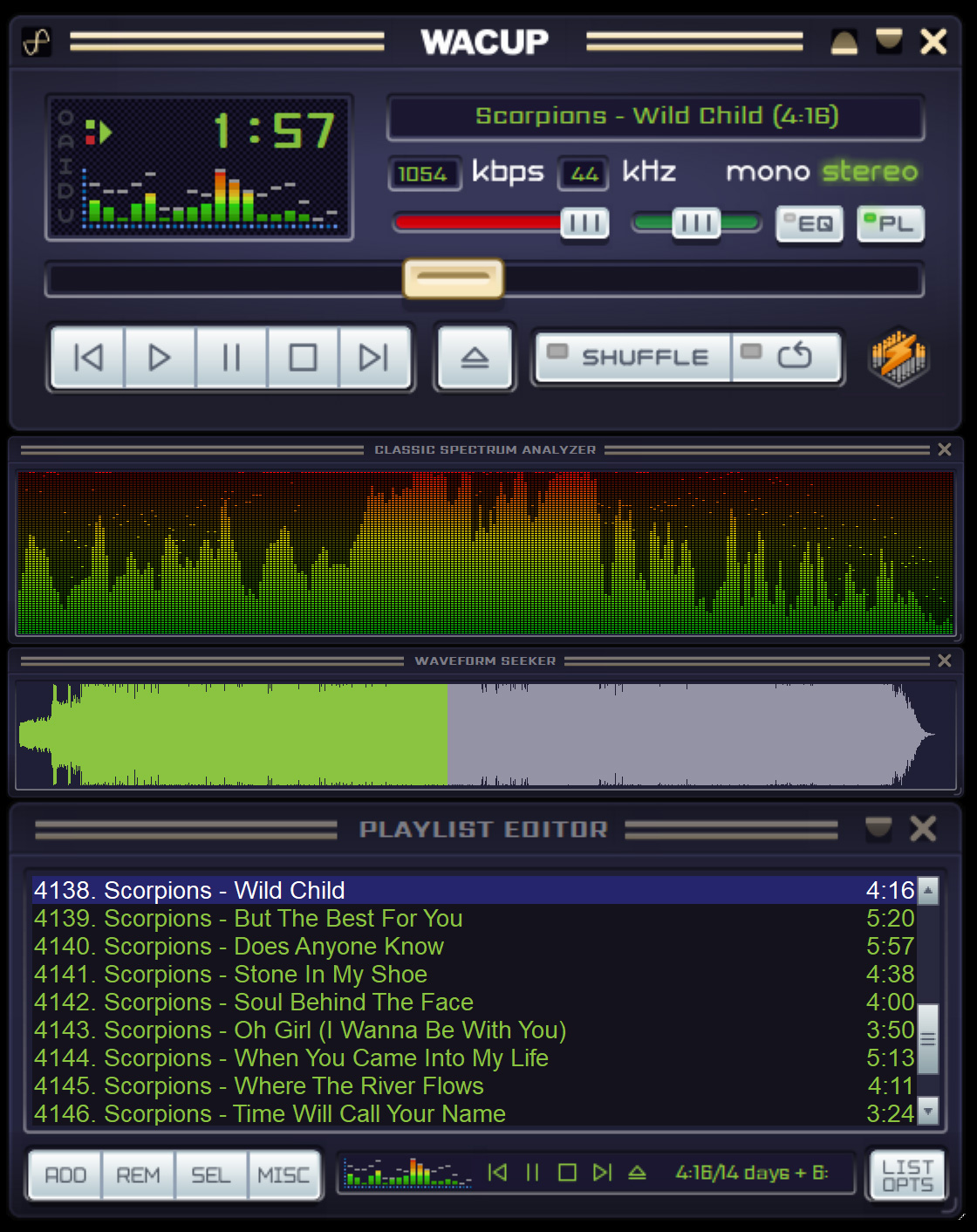Open the playlist ADD menu
This screenshot has height=1232, width=977.
pos(65,1175)
